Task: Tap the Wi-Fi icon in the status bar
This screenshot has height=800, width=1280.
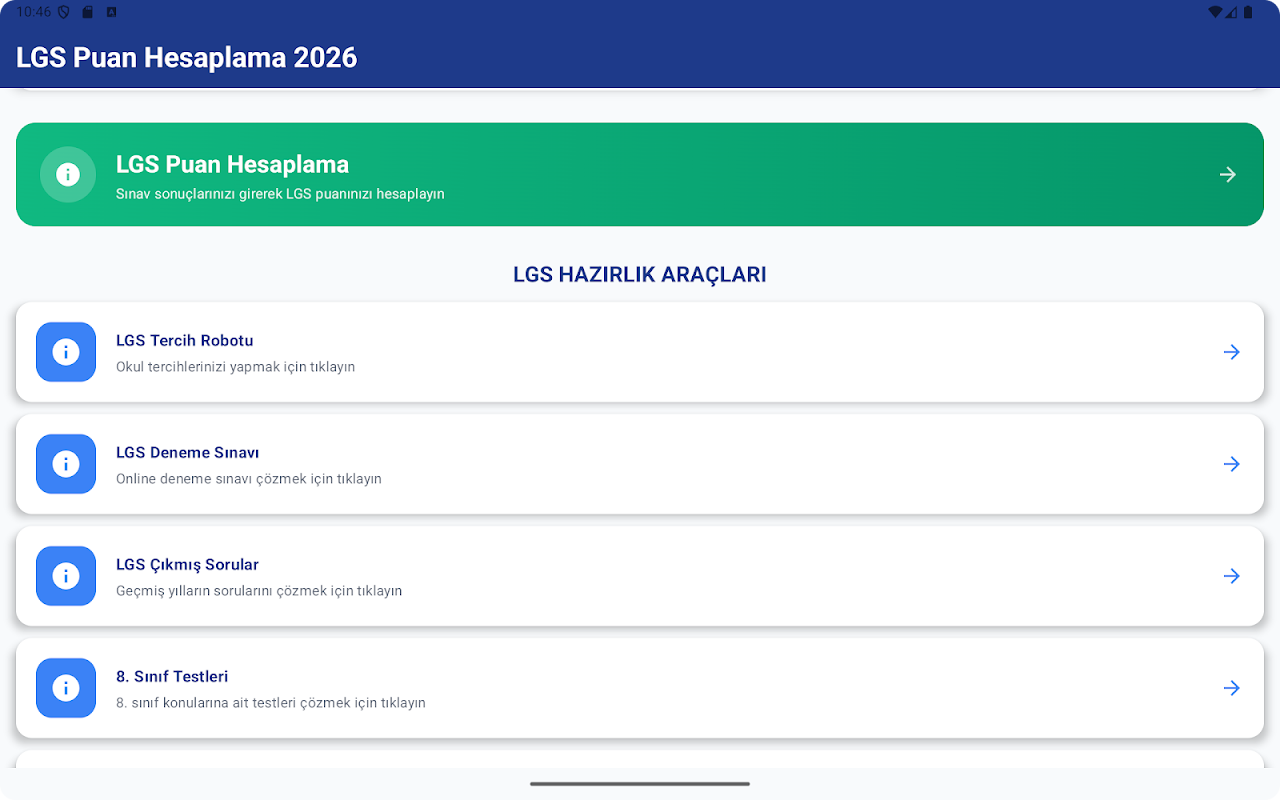Action: click(1215, 12)
